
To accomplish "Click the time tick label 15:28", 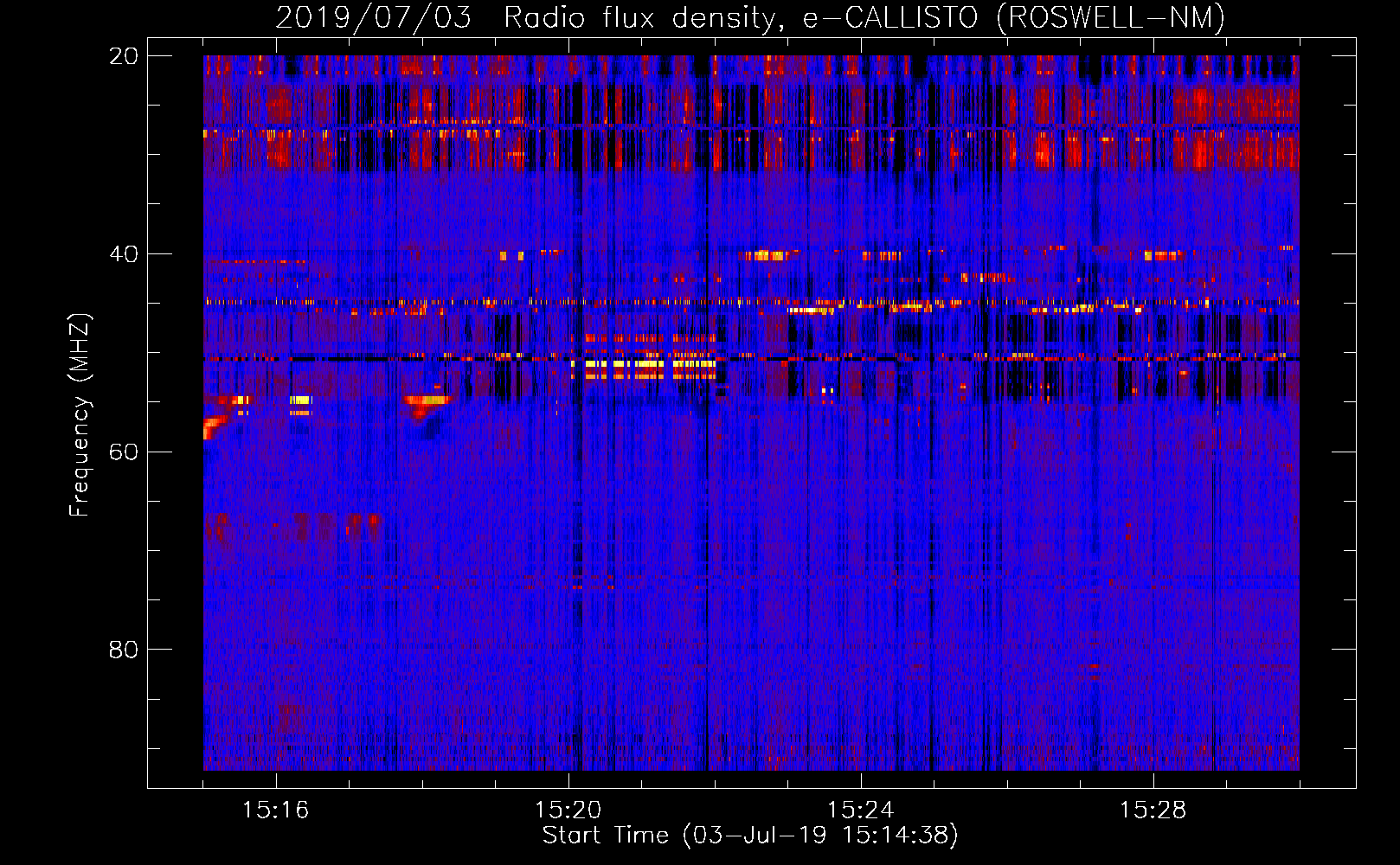I will coord(1153,811).
